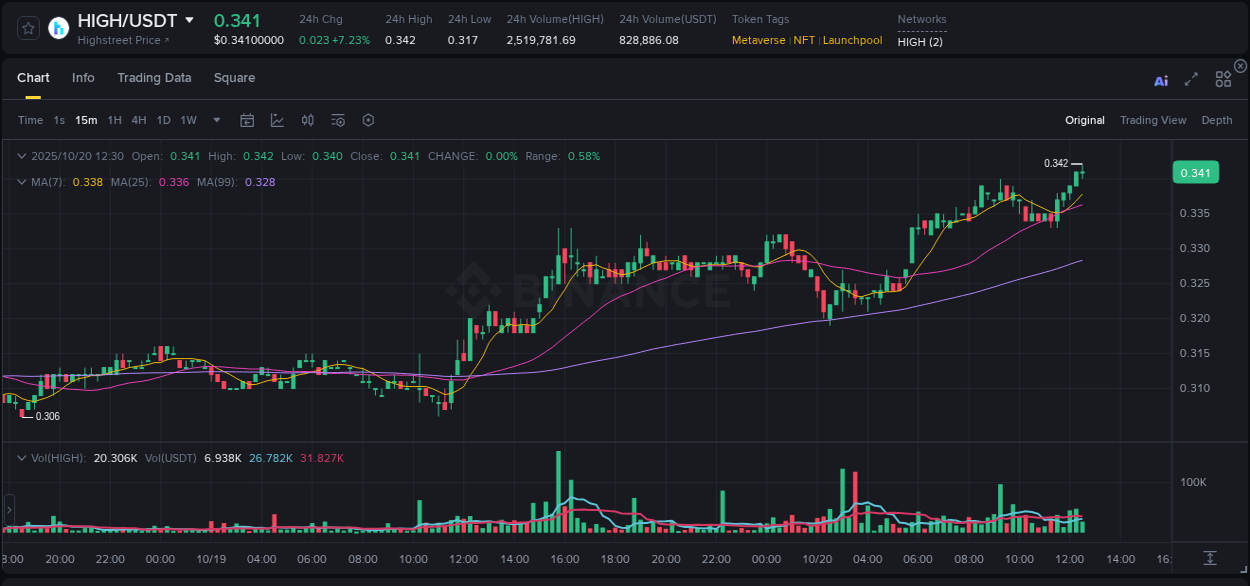Switch to the Trading Data tab
The image size is (1250, 586).
(154, 77)
